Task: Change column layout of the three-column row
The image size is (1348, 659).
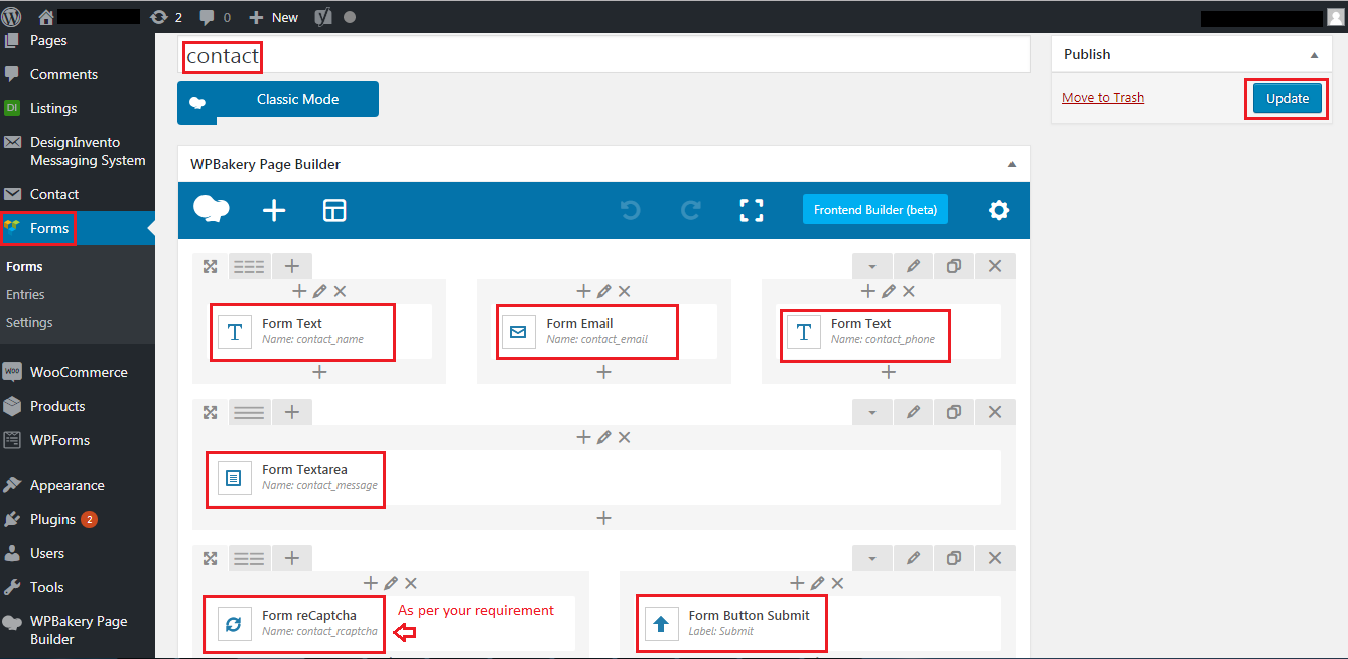Action: tap(249, 266)
